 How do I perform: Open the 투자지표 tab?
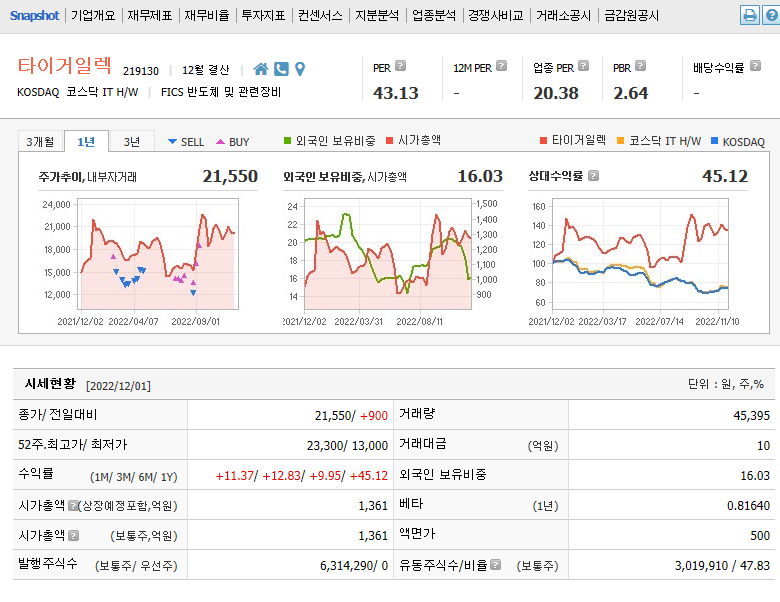click(x=264, y=15)
